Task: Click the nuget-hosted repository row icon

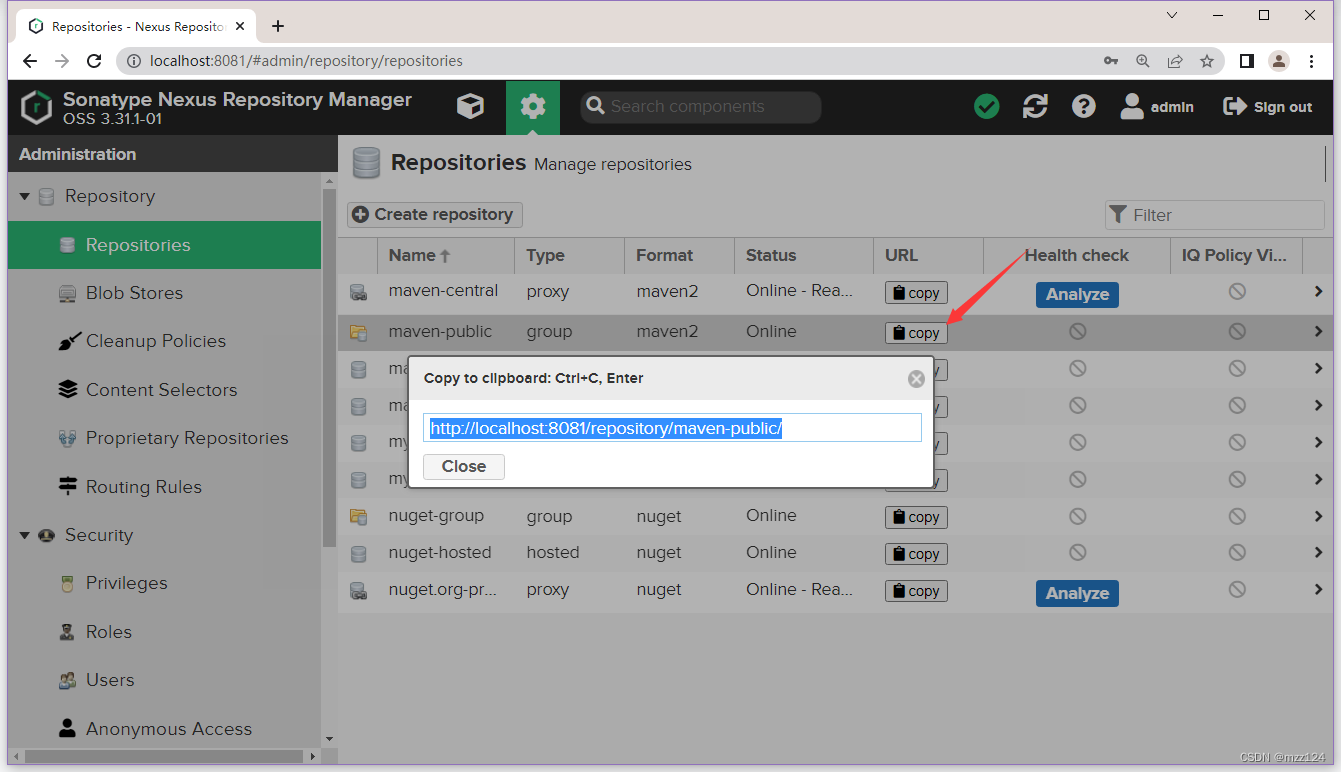Action: pos(358,553)
